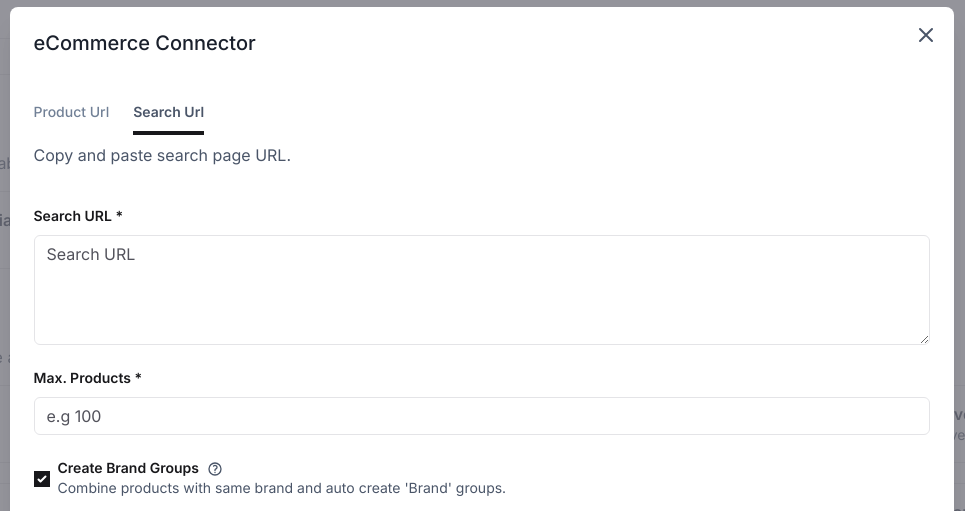Click into the Max. Products field
Image resolution: width=965 pixels, height=511 pixels.
[x=481, y=416]
